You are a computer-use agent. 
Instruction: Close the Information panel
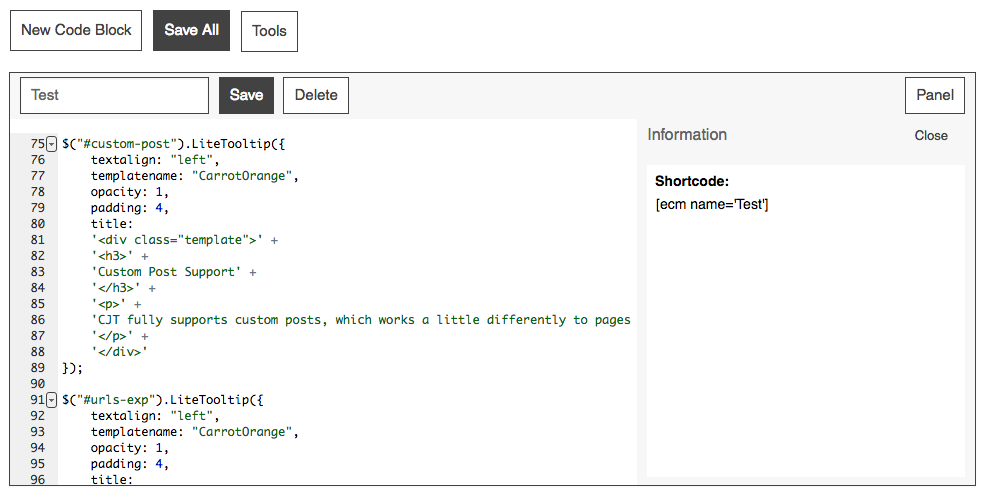pos(930,136)
